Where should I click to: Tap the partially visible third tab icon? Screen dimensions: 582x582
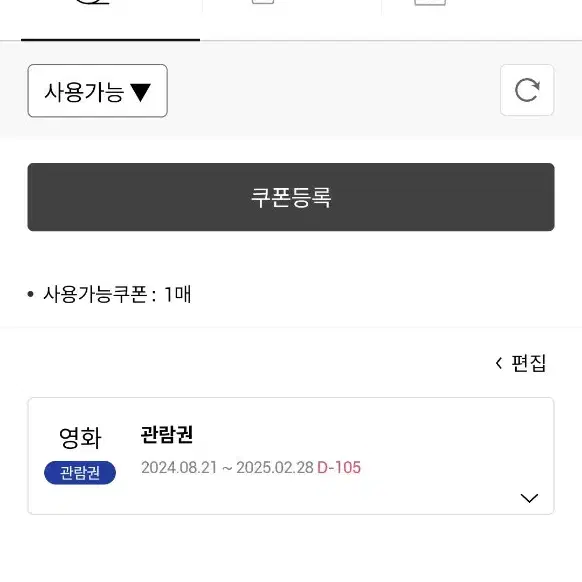pos(430,3)
